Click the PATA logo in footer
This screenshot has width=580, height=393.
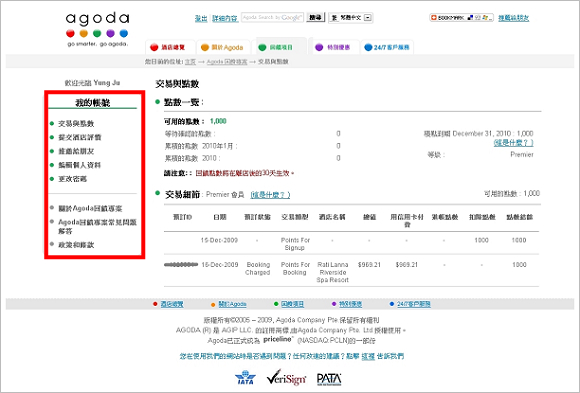(x=329, y=379)
